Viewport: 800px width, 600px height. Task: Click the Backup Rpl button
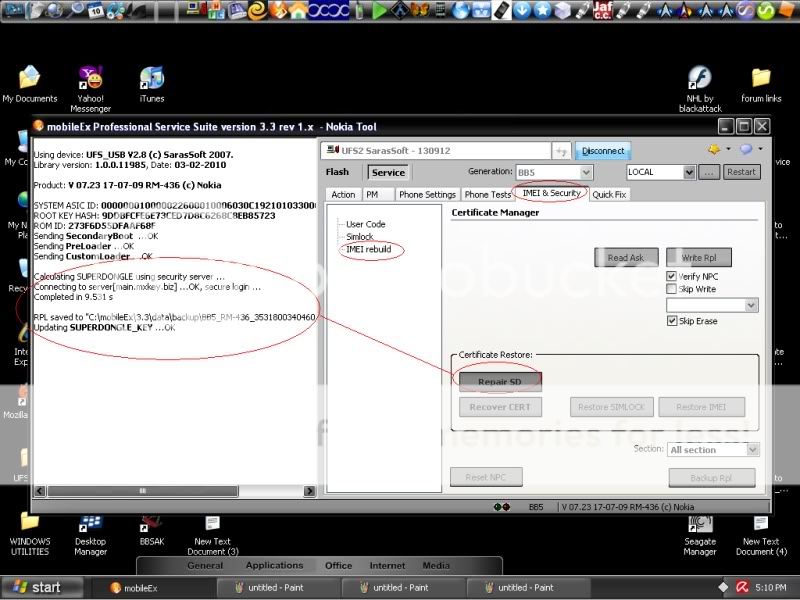coord(711,478)
